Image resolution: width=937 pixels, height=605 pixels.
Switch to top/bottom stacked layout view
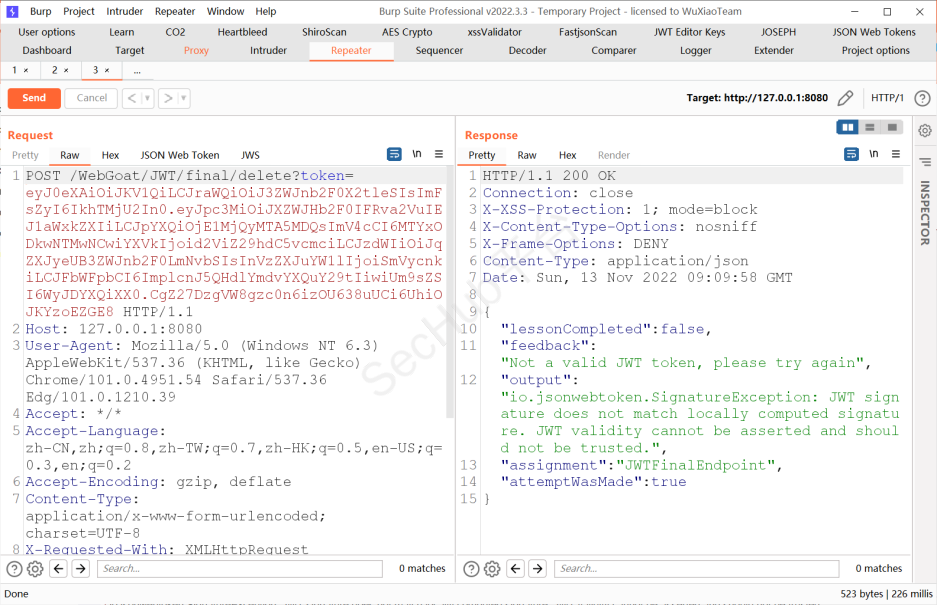tap(870, 127)
